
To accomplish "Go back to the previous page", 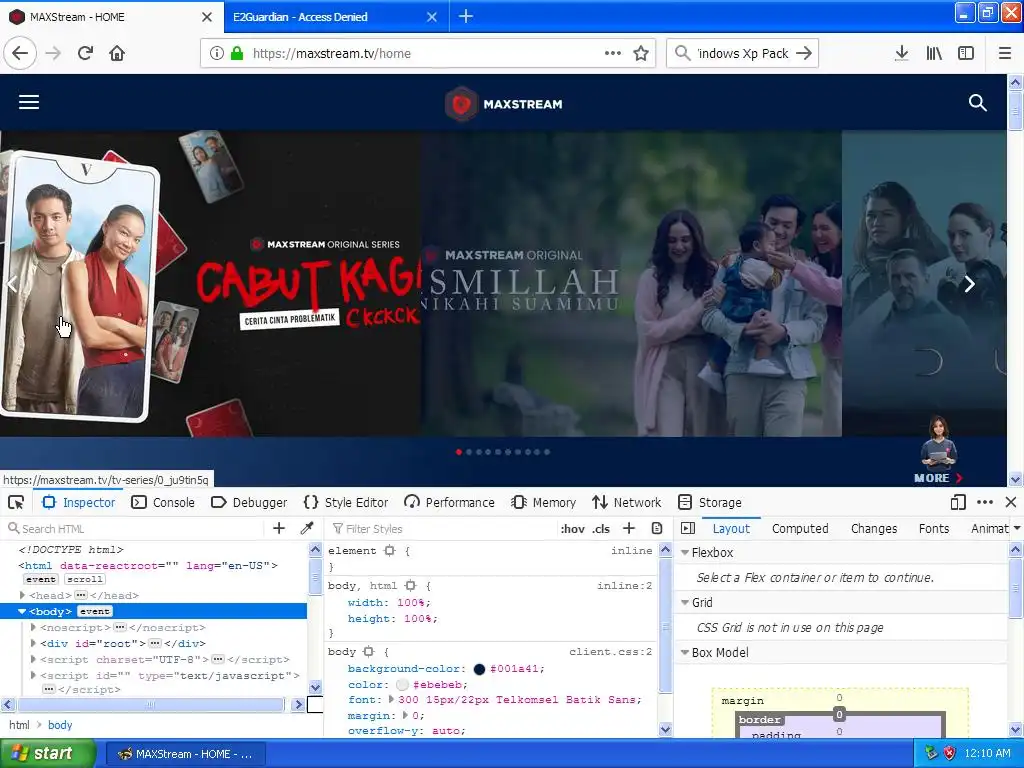I will click(20, 53).
